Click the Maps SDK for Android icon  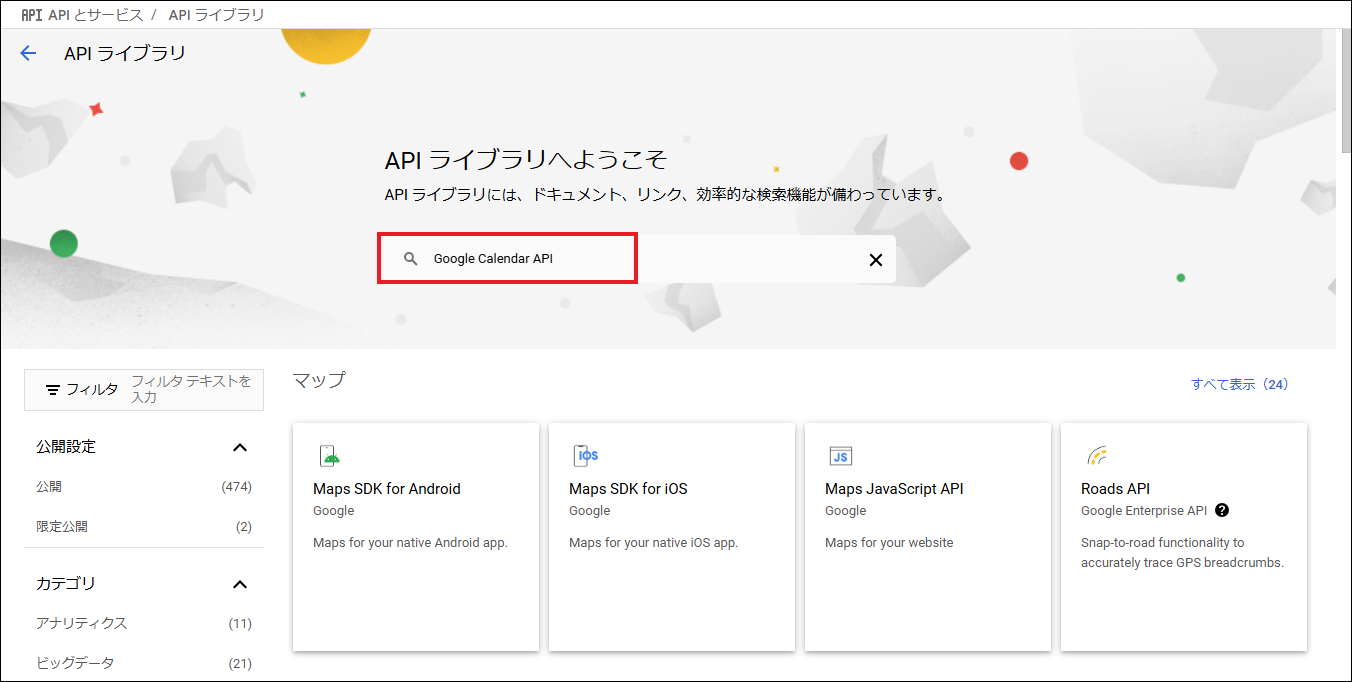pyautogui.click(x=330, y=456)
